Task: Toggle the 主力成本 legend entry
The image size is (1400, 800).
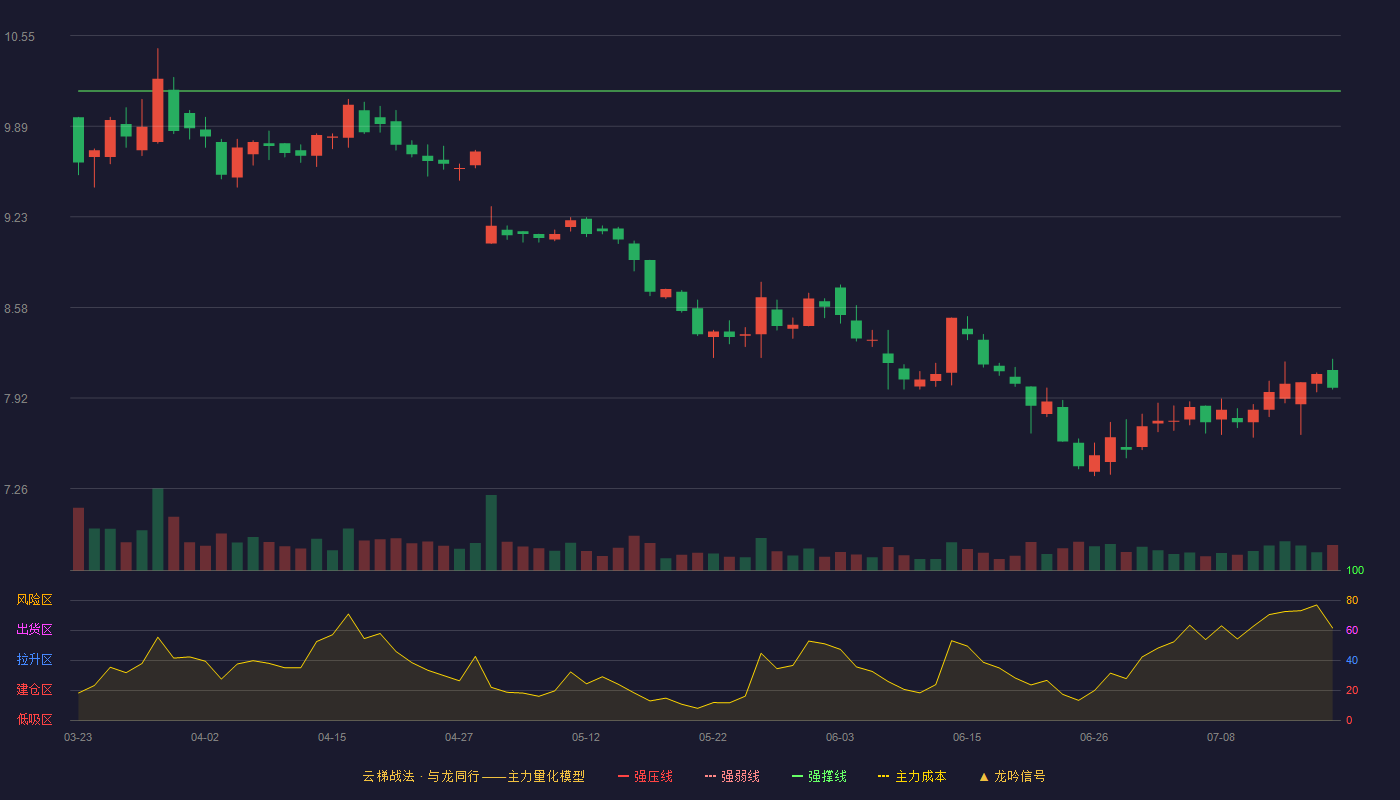Action: point(912,776)
